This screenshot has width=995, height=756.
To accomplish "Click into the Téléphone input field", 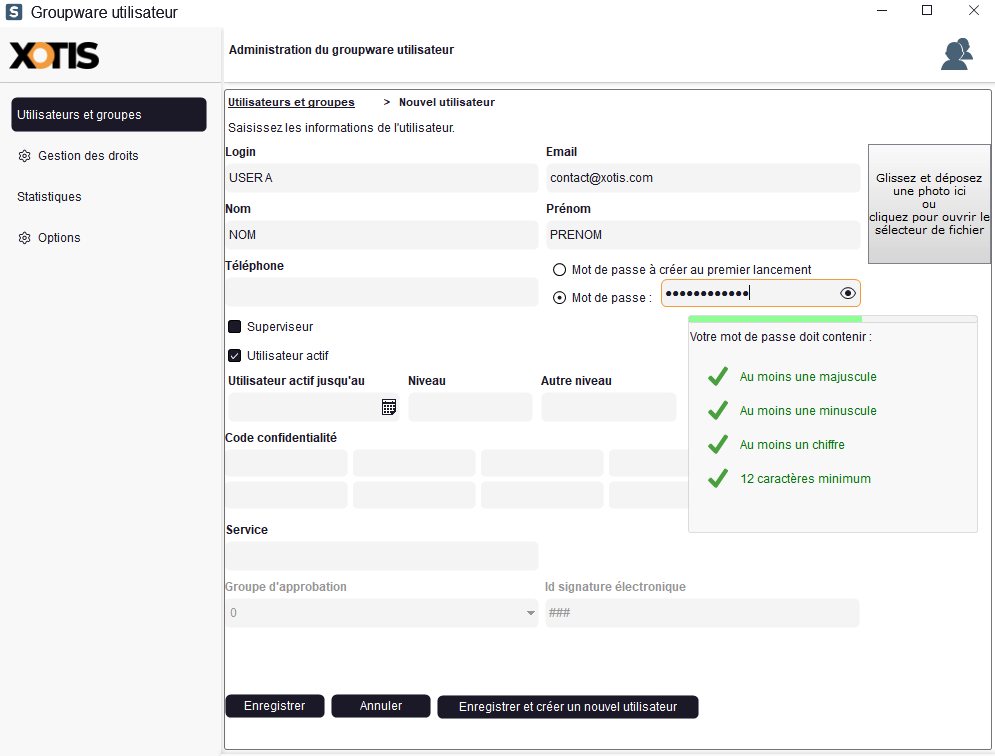I will point(381,292).
